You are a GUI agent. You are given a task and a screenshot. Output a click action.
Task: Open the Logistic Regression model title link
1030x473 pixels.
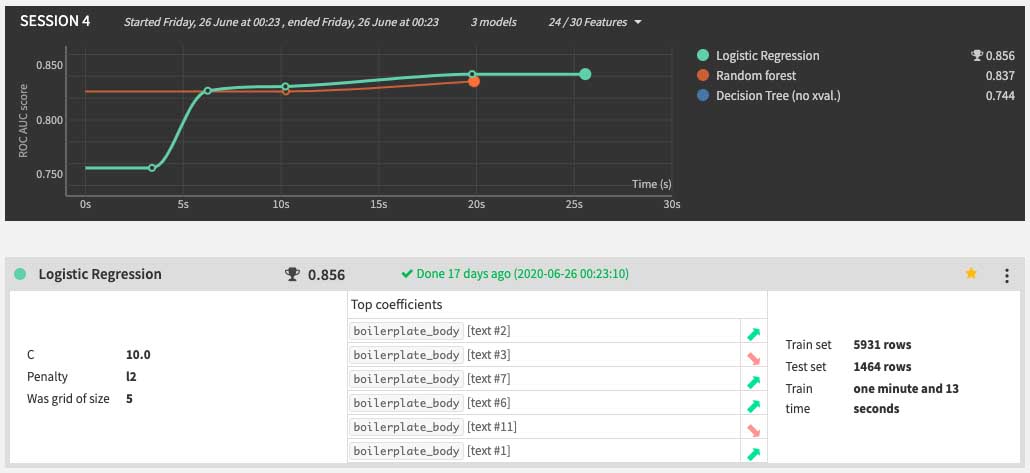tap(100, 274)
